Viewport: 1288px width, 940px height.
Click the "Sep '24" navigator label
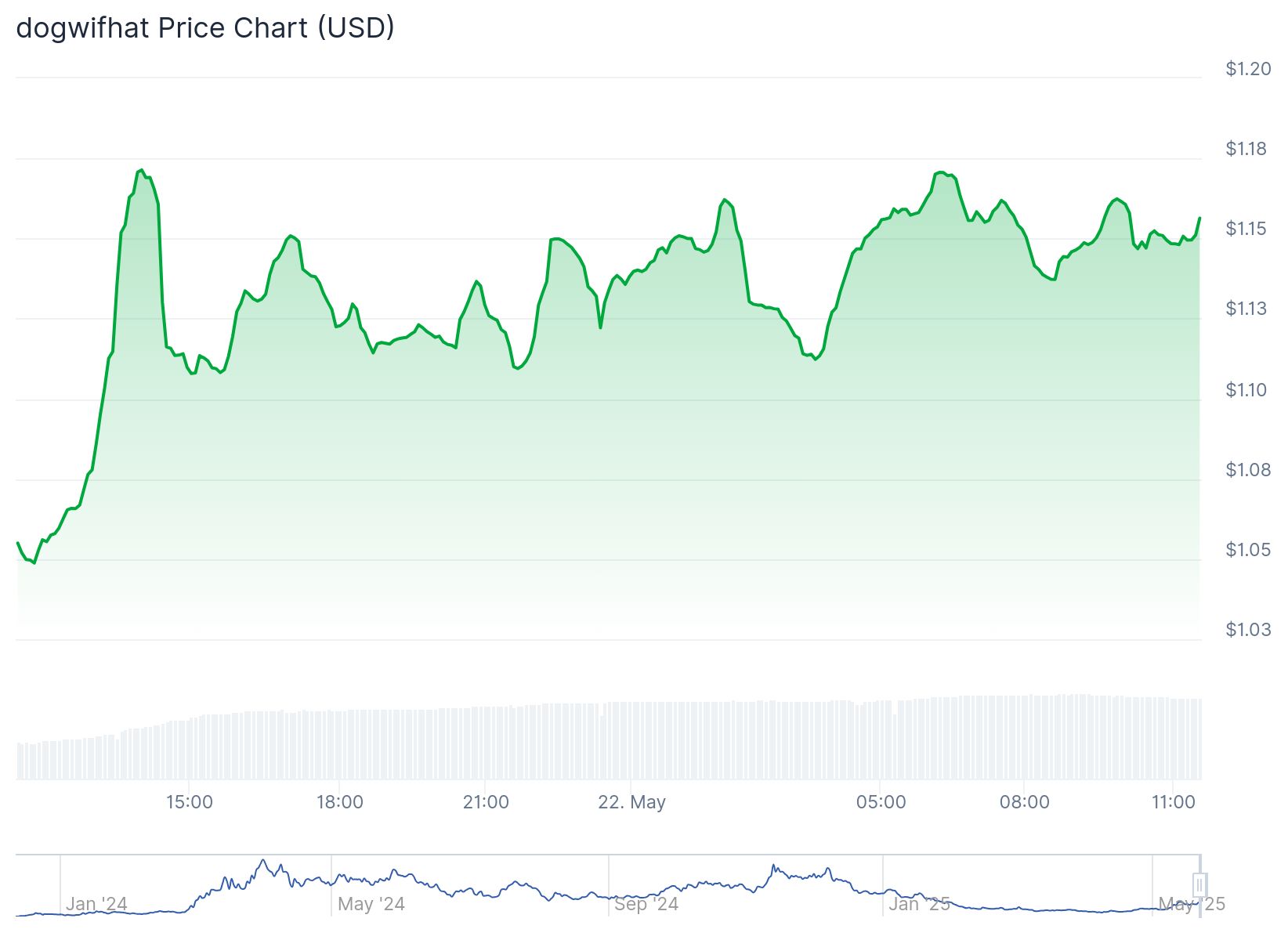(x=646, y=904)
